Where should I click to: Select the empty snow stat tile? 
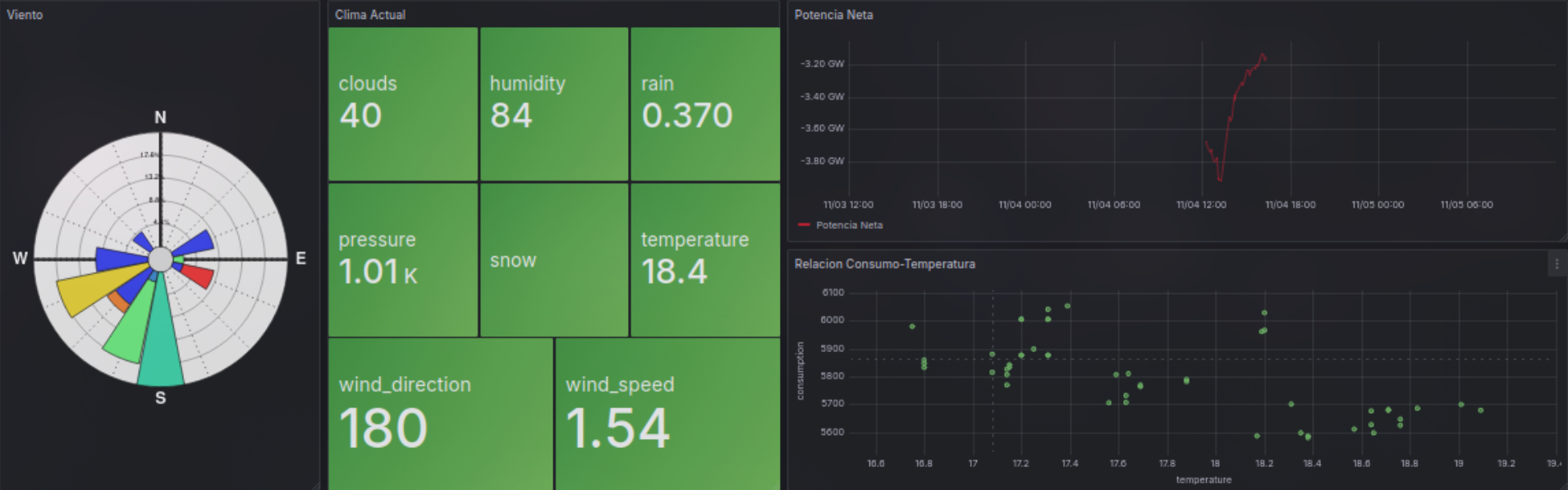pyautogui.click(x=554, y=259)
